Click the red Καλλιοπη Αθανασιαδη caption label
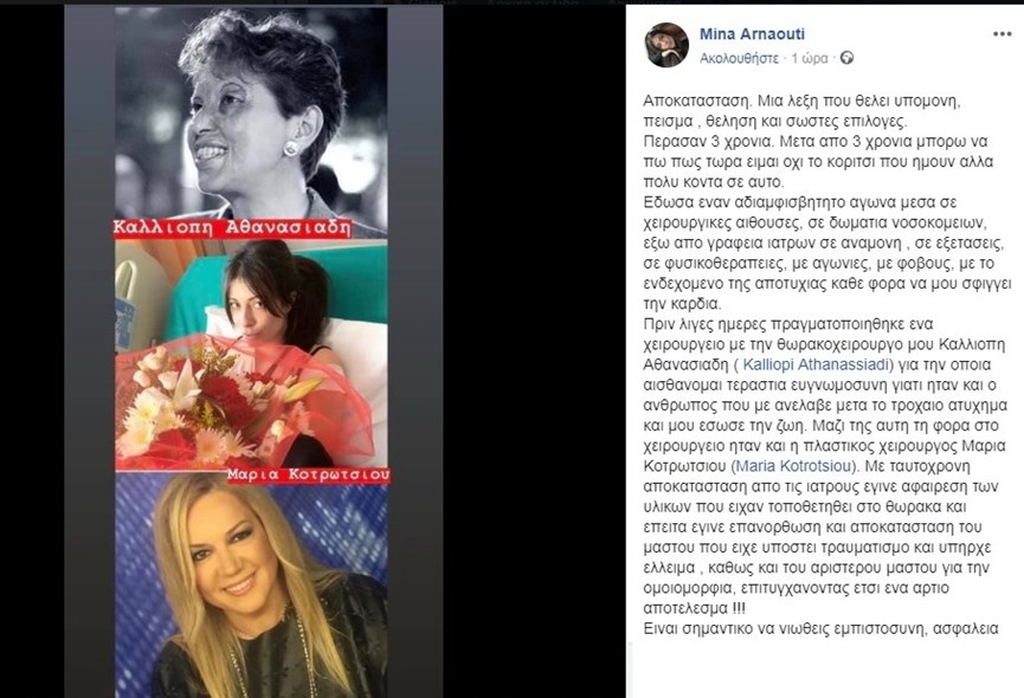This screenshot has width=1024, height=698. point(232,228)
